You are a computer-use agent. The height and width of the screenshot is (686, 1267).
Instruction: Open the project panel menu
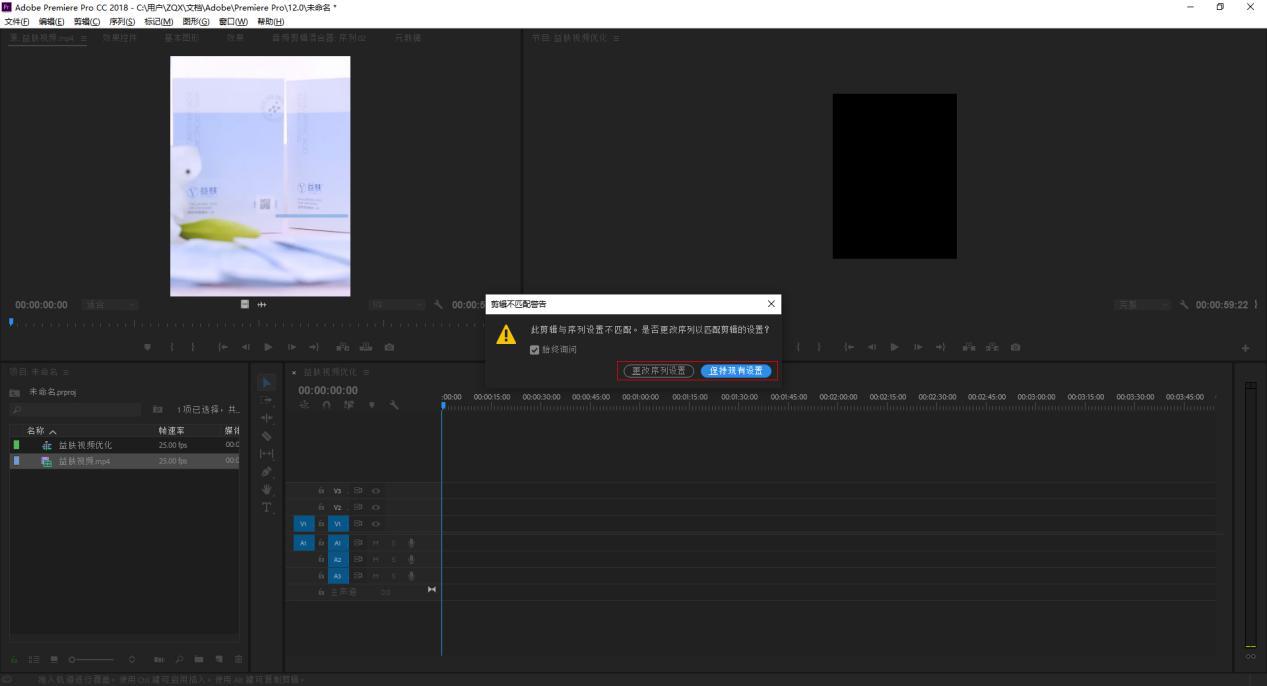tap(66, 372)
